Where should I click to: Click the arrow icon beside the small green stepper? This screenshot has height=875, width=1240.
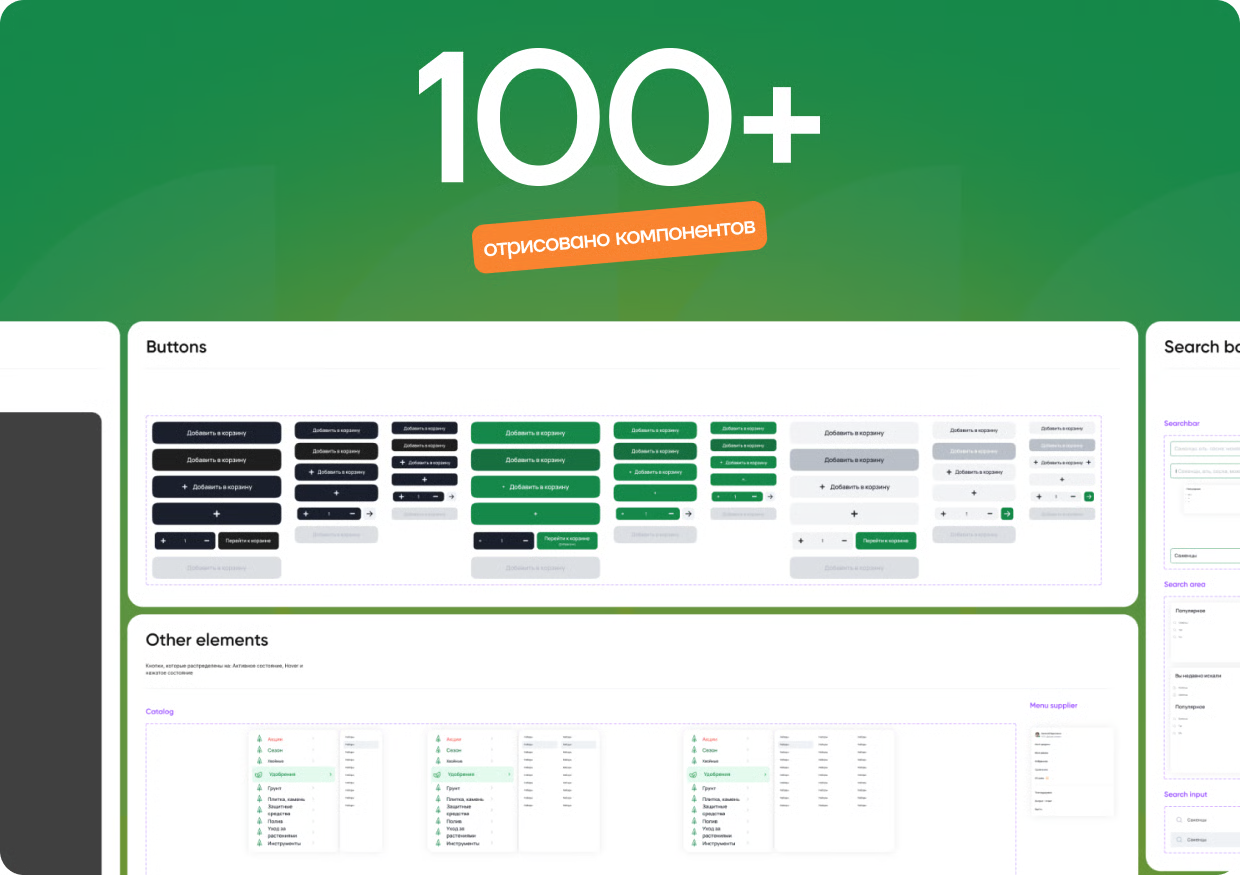point(770,496)
